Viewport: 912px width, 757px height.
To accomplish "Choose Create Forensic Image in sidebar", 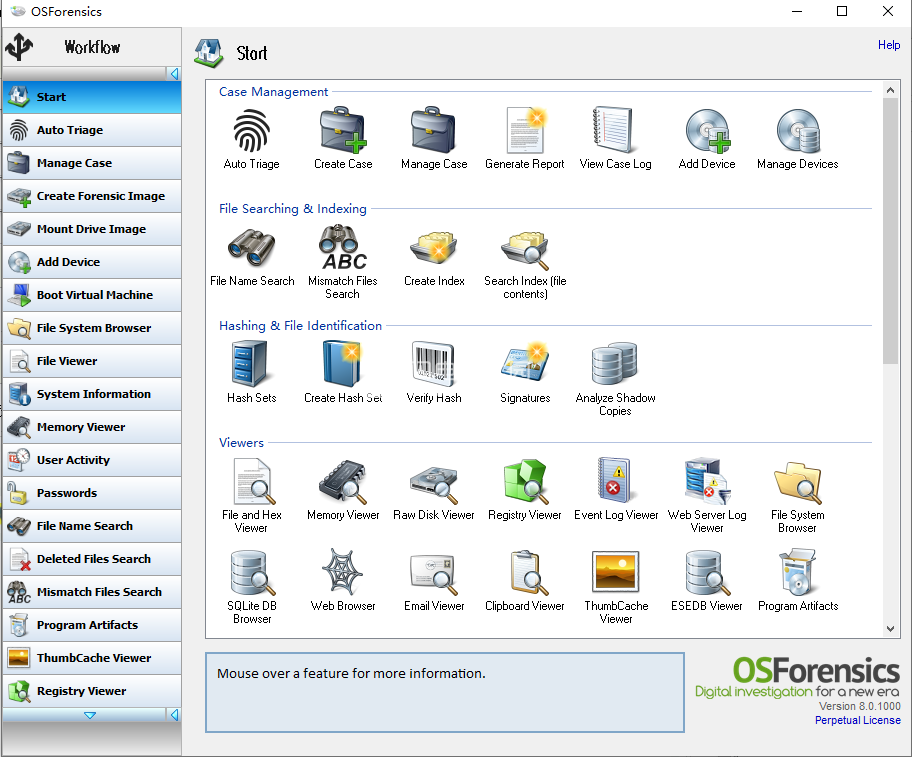I will pyautogui.click(x=92, y=196).
